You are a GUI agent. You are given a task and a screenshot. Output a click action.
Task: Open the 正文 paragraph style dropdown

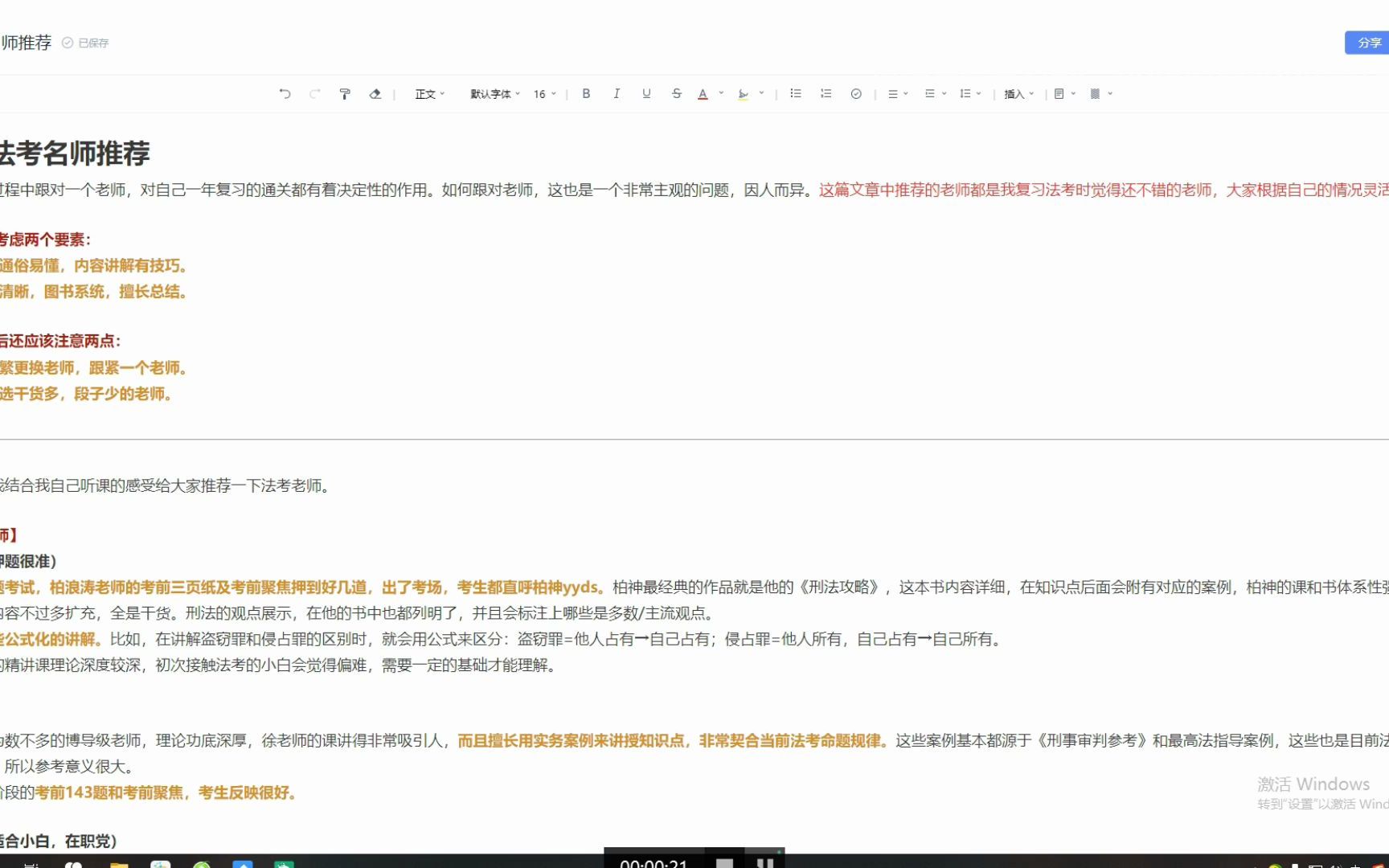429,94
